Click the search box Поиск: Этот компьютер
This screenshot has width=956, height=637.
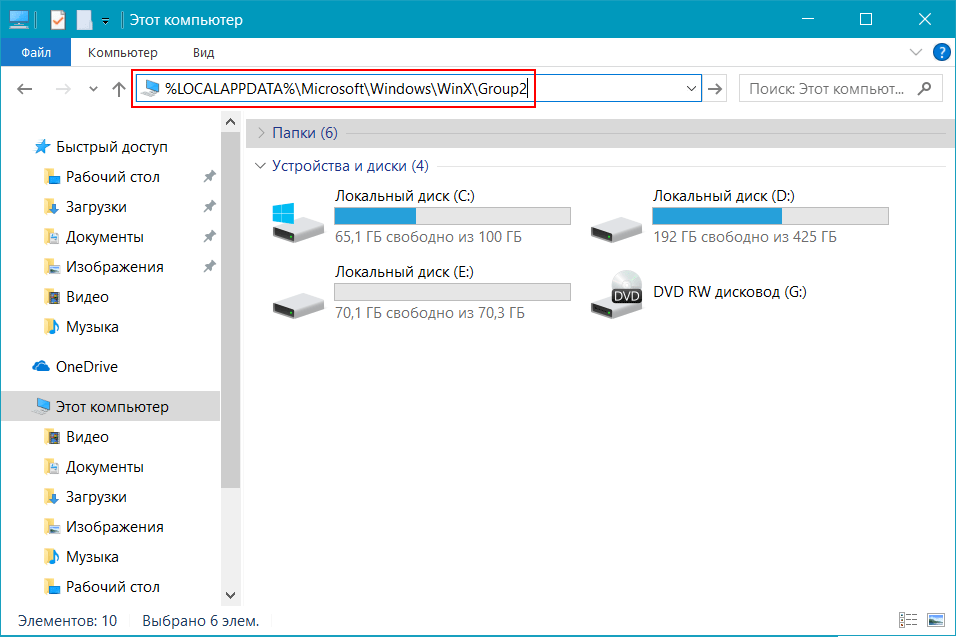(840, 89)
